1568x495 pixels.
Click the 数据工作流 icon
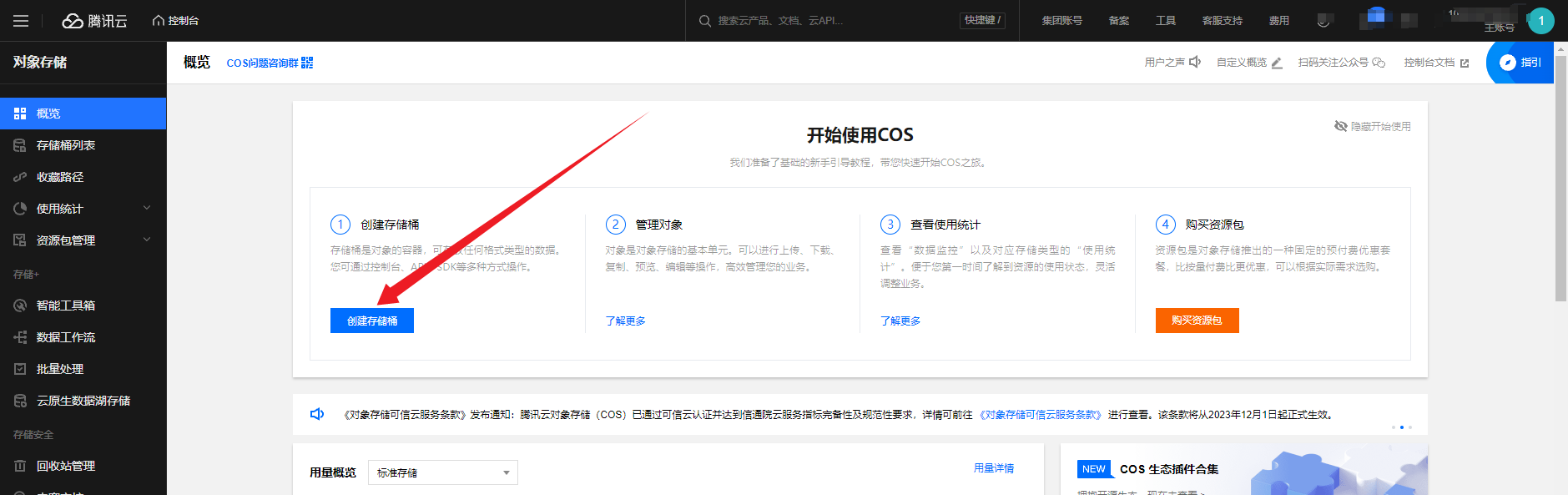pyautogui.click(x=20, y=337)
